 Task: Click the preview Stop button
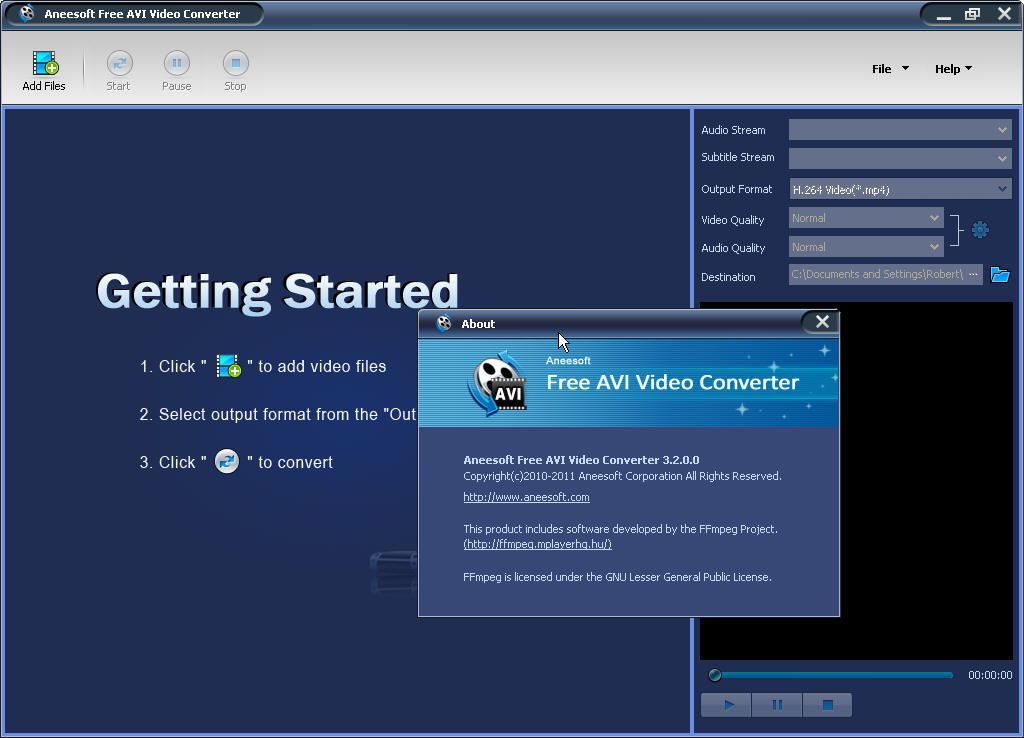click(827, 705)
